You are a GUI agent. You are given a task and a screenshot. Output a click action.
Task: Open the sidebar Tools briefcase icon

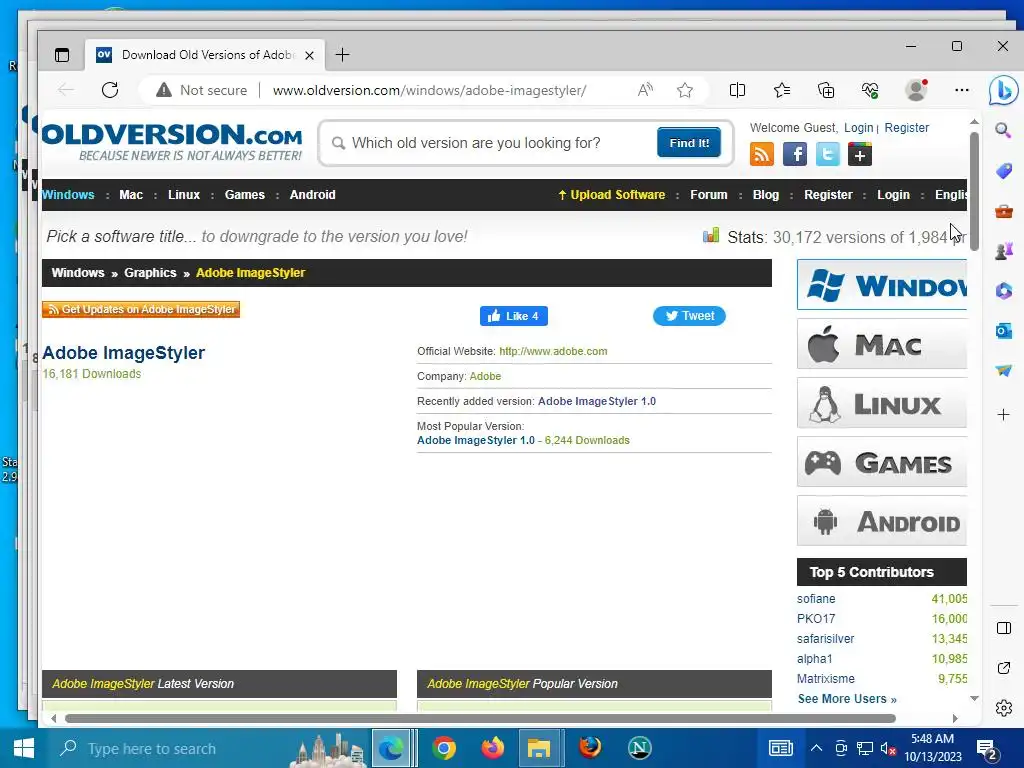(1004, 212)
